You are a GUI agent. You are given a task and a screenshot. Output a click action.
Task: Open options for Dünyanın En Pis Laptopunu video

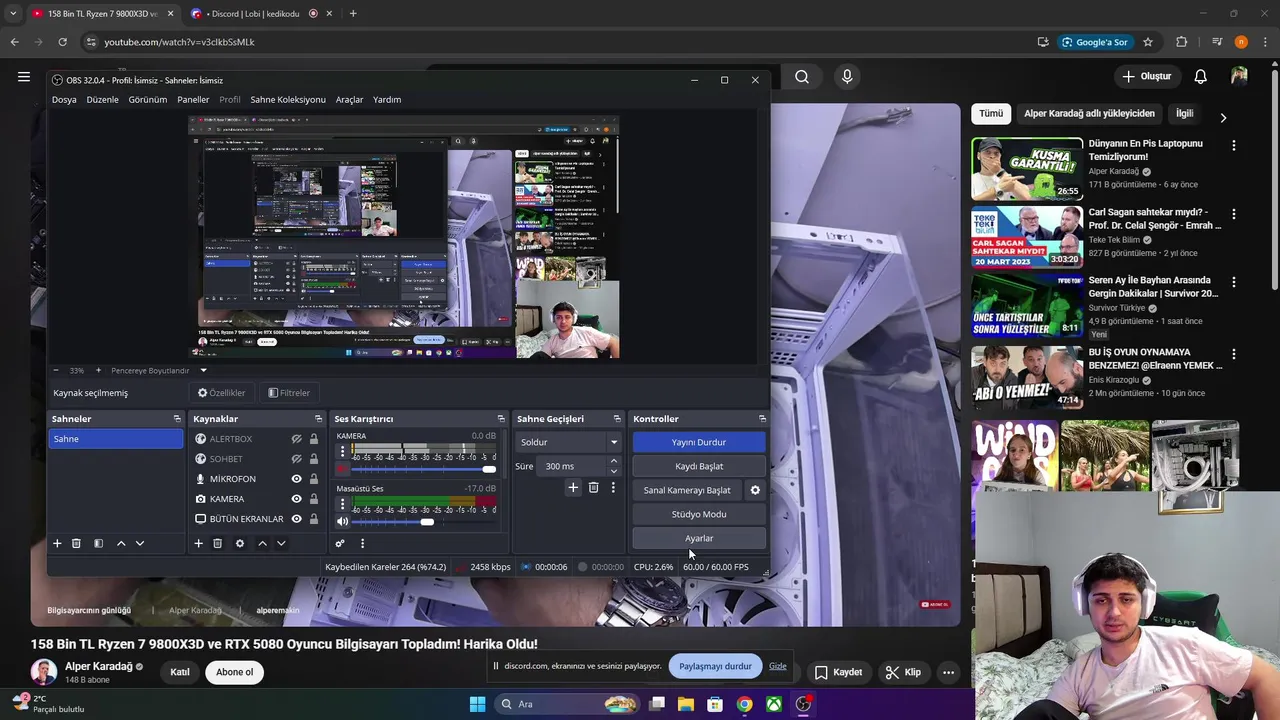[1233, 145]
